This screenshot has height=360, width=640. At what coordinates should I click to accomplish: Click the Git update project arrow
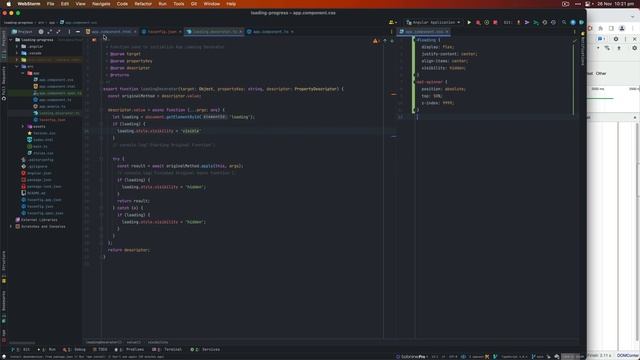518,22
